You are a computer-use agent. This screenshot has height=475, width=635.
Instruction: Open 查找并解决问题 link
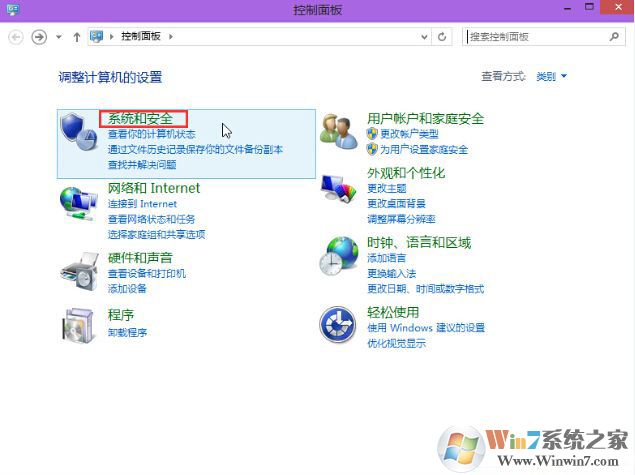point(142,165)
